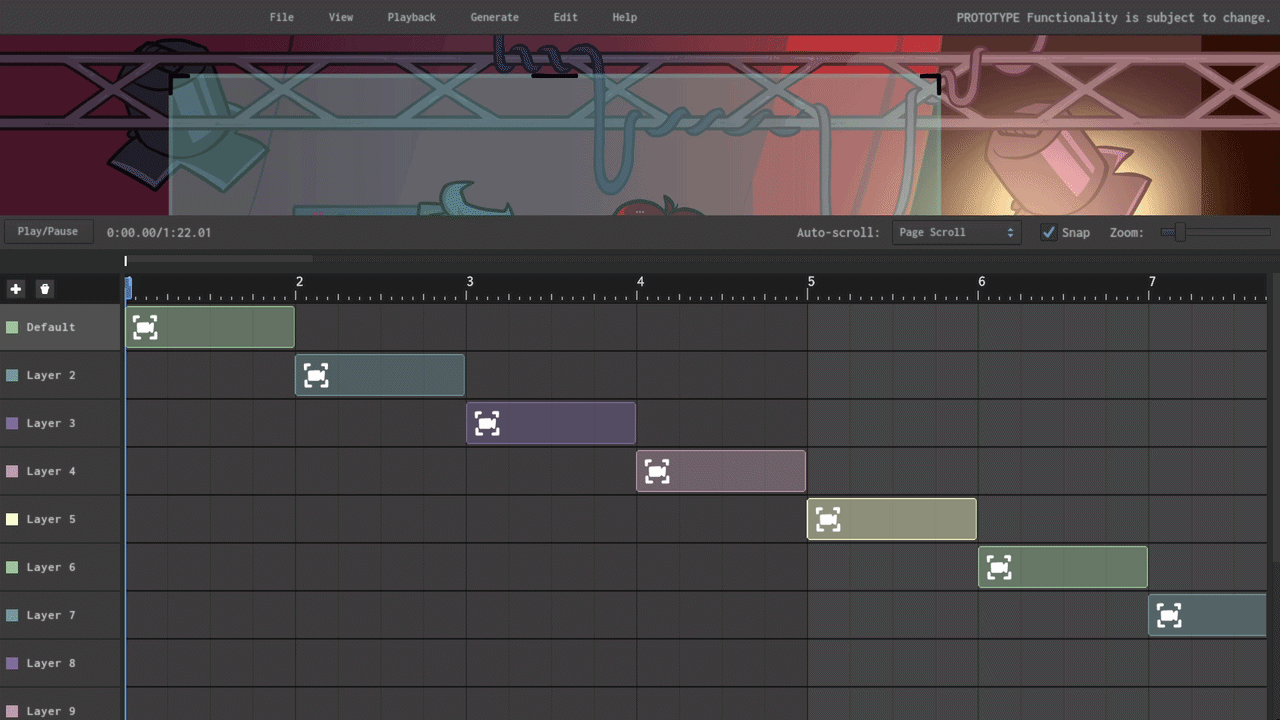Select Layer 8 in the layer list
The height and width of the screenshot is (720, 1280).
[51, 663]
